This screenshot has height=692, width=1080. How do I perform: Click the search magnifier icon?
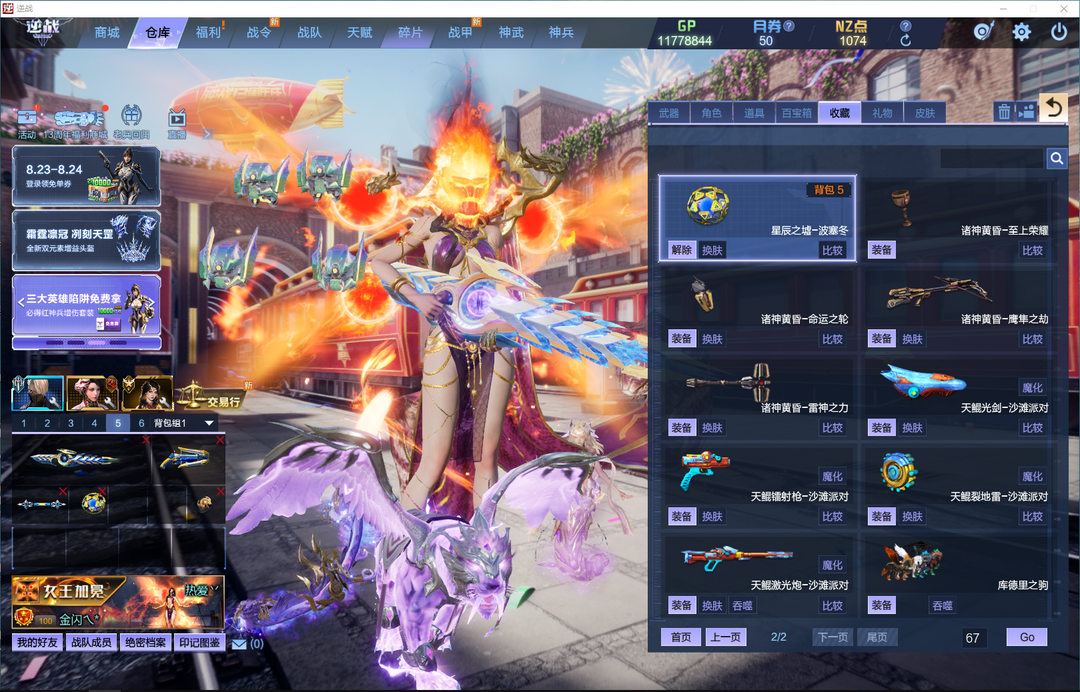pyautogui.click(x=1057, y=159)
